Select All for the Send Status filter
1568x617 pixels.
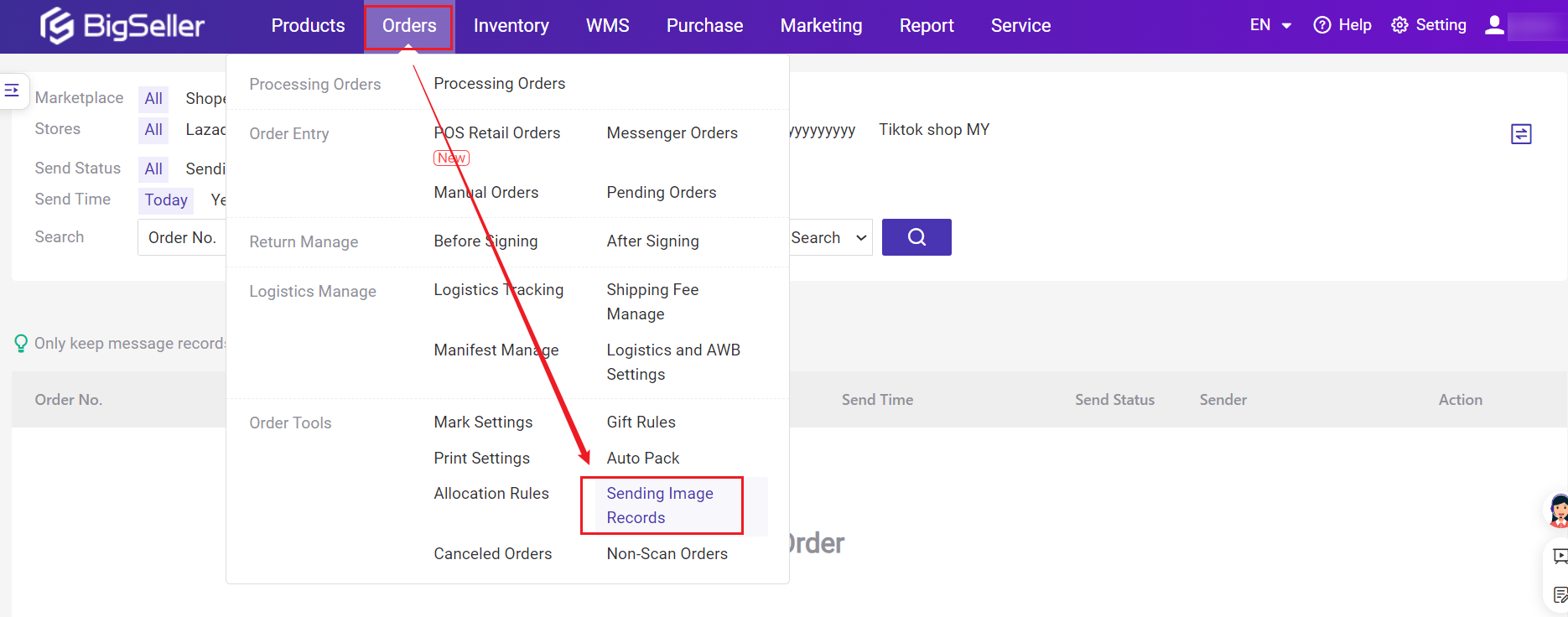point(153,169)
